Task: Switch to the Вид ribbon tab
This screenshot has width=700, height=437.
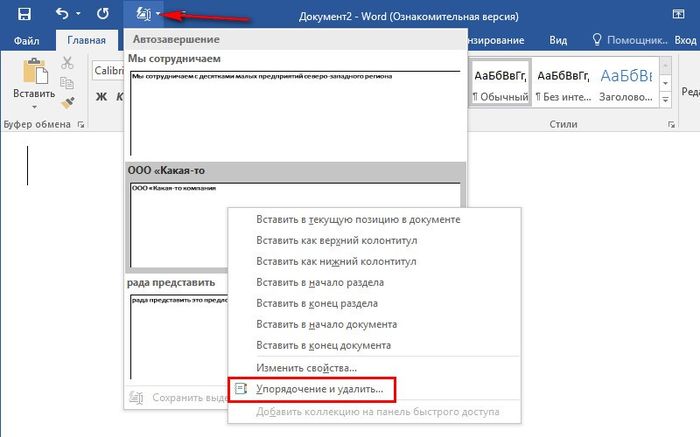Action: 558,40
